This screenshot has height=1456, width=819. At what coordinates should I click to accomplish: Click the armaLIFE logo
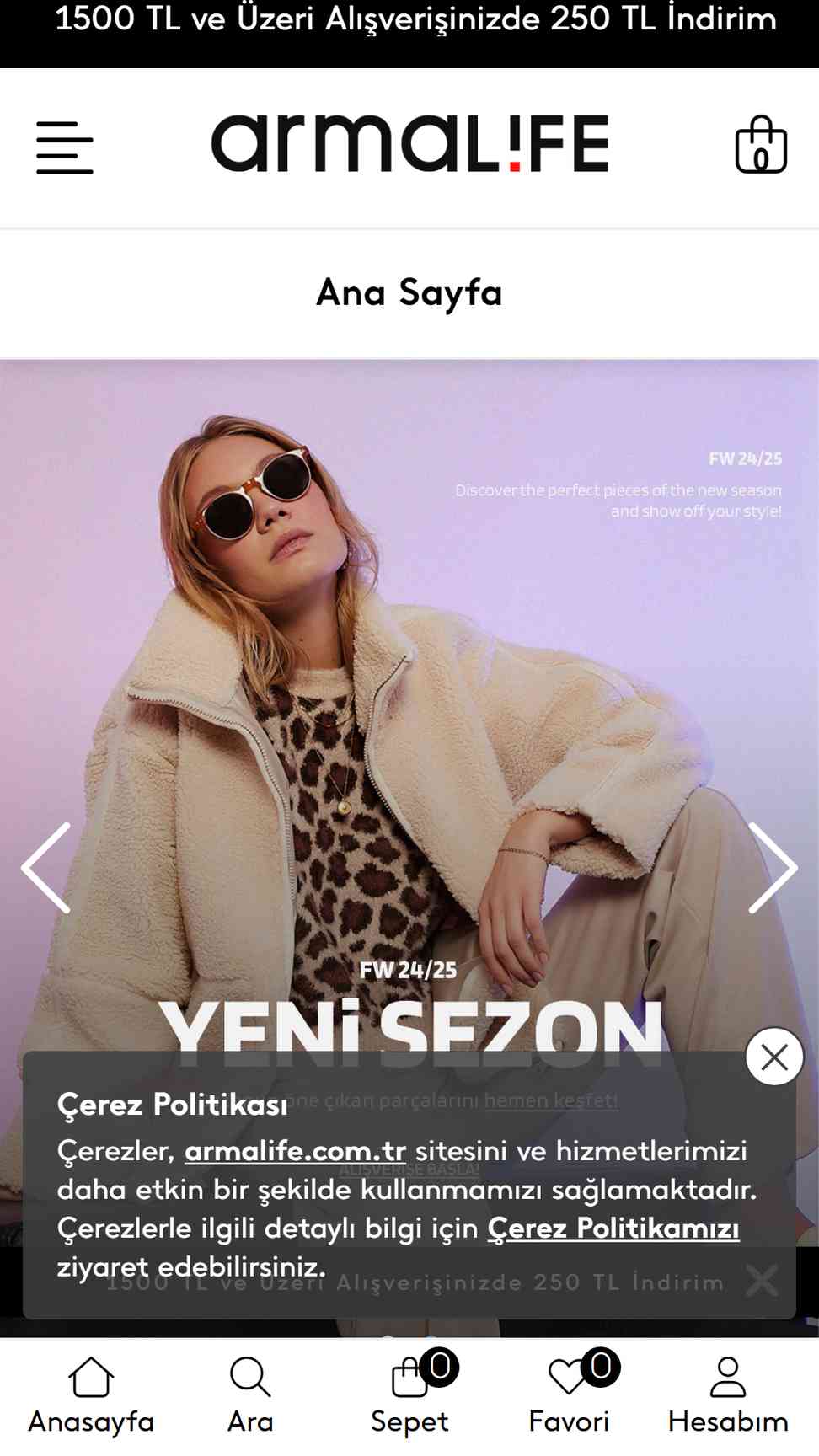click(409, 143)
